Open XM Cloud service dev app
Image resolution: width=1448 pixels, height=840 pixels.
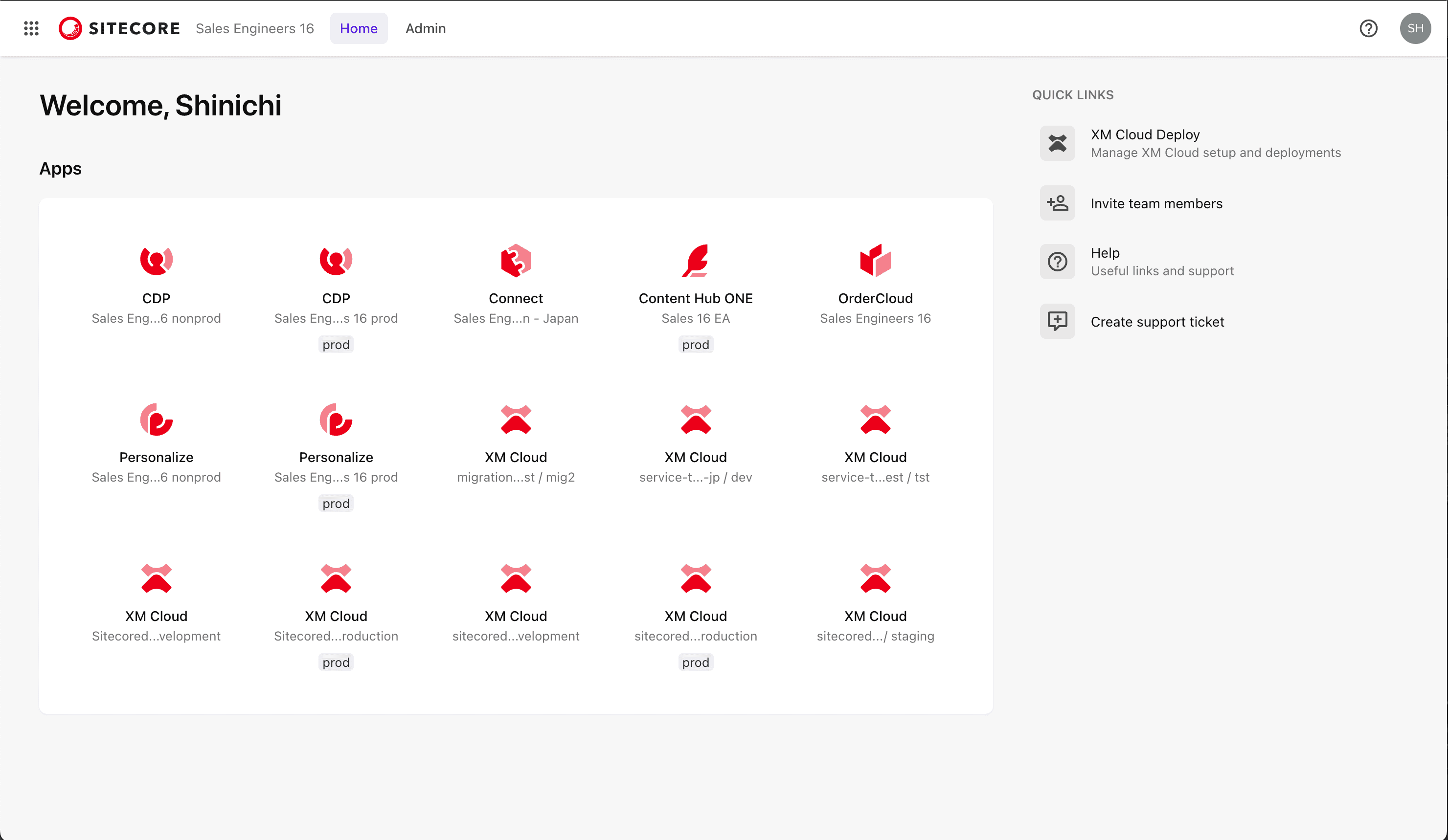point(695,420)
